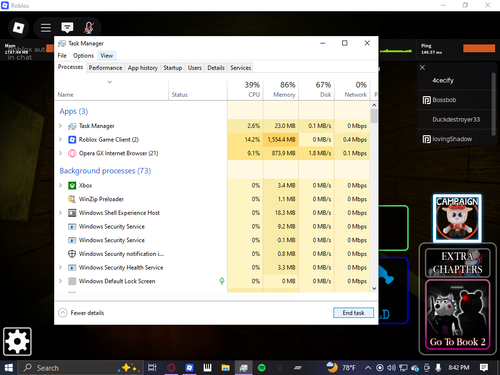This screenshot has height=375, width=500.
Task: Open the View menu in Task Manager
Action: click(x=106, y=56)
